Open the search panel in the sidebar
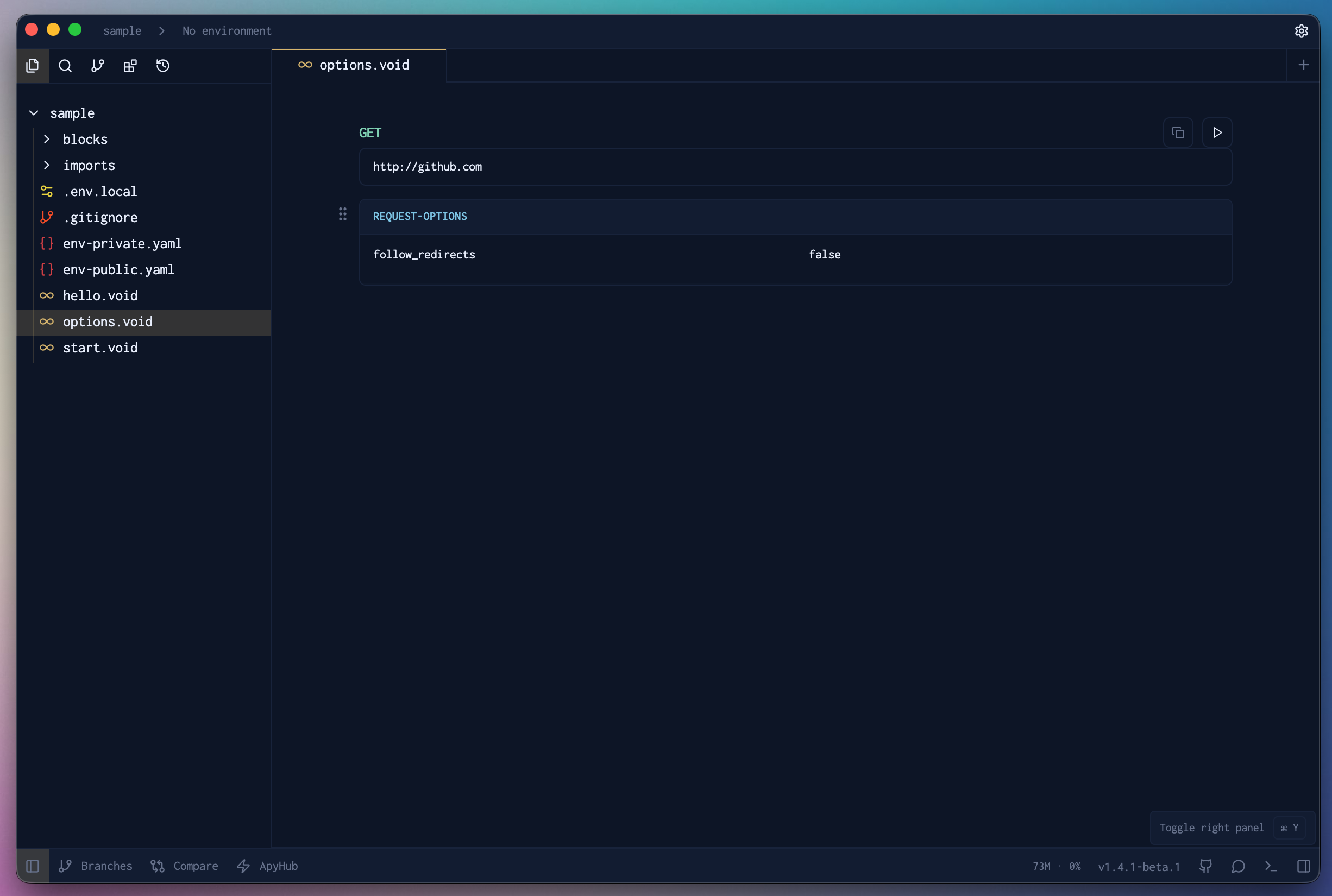Viewport: 1332px width, 896px height. 65,66
